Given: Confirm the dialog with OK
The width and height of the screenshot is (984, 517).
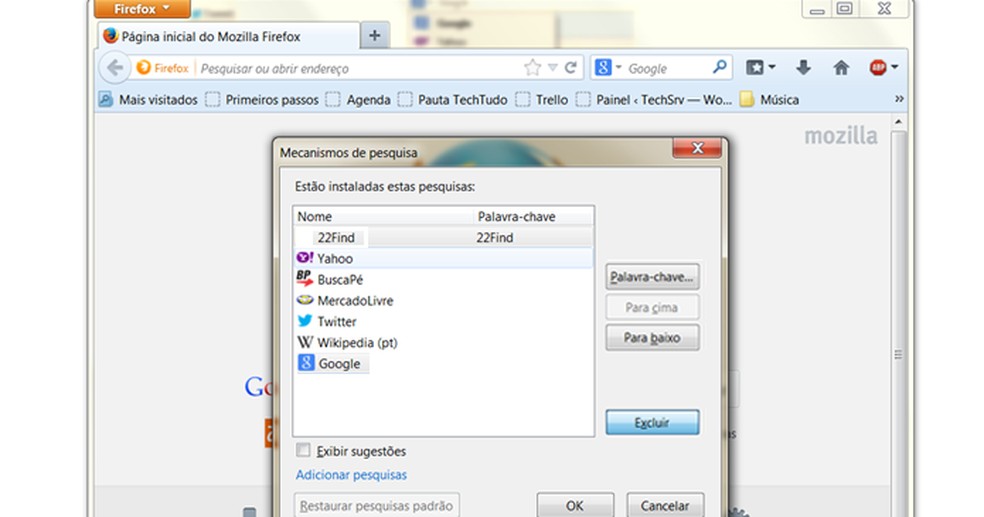Looking at the screenshot, I should (x=575, y=505).
